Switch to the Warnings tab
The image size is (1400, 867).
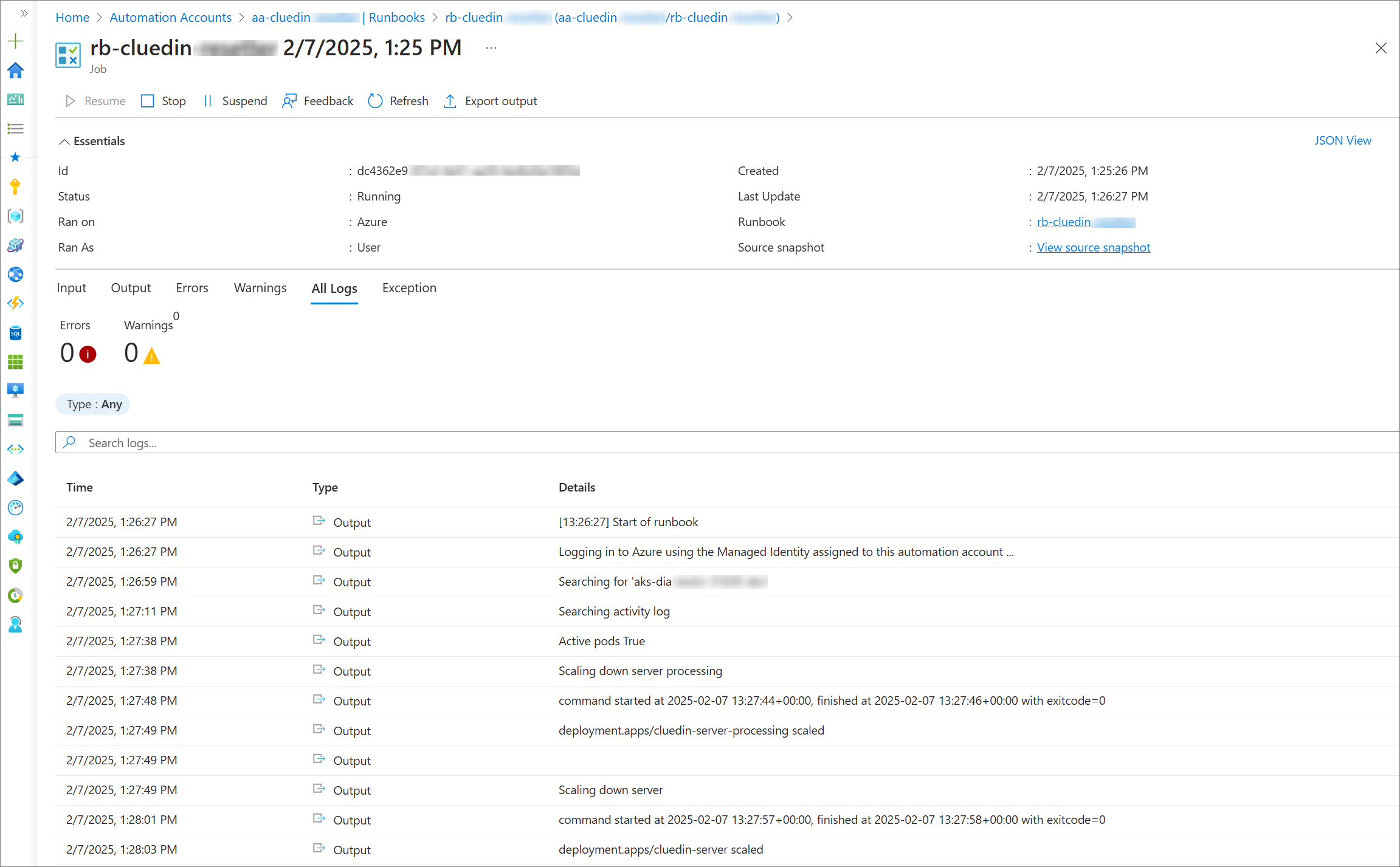(x=260, y=288)
